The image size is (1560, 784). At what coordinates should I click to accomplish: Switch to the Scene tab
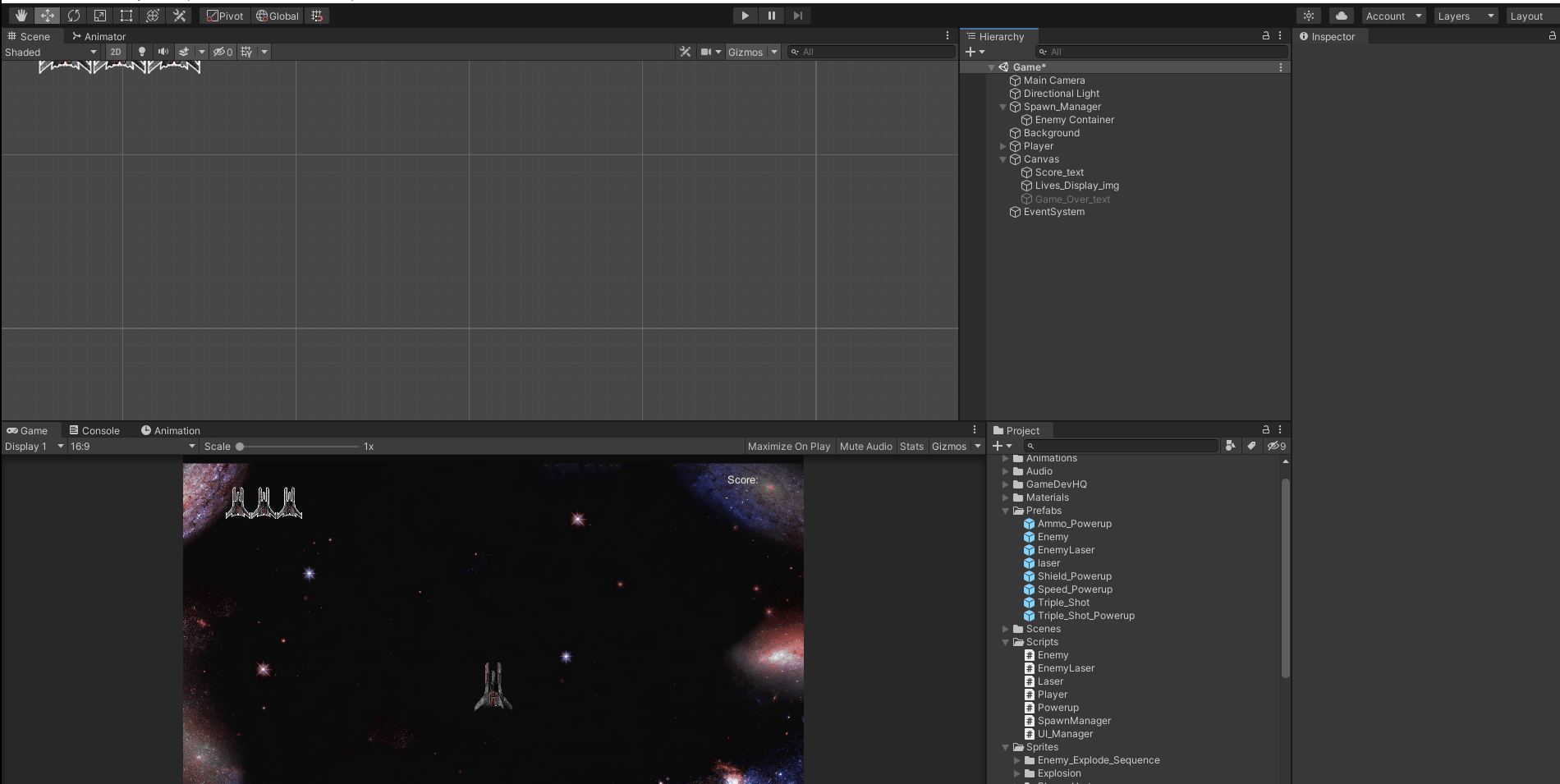coord(29,36)
